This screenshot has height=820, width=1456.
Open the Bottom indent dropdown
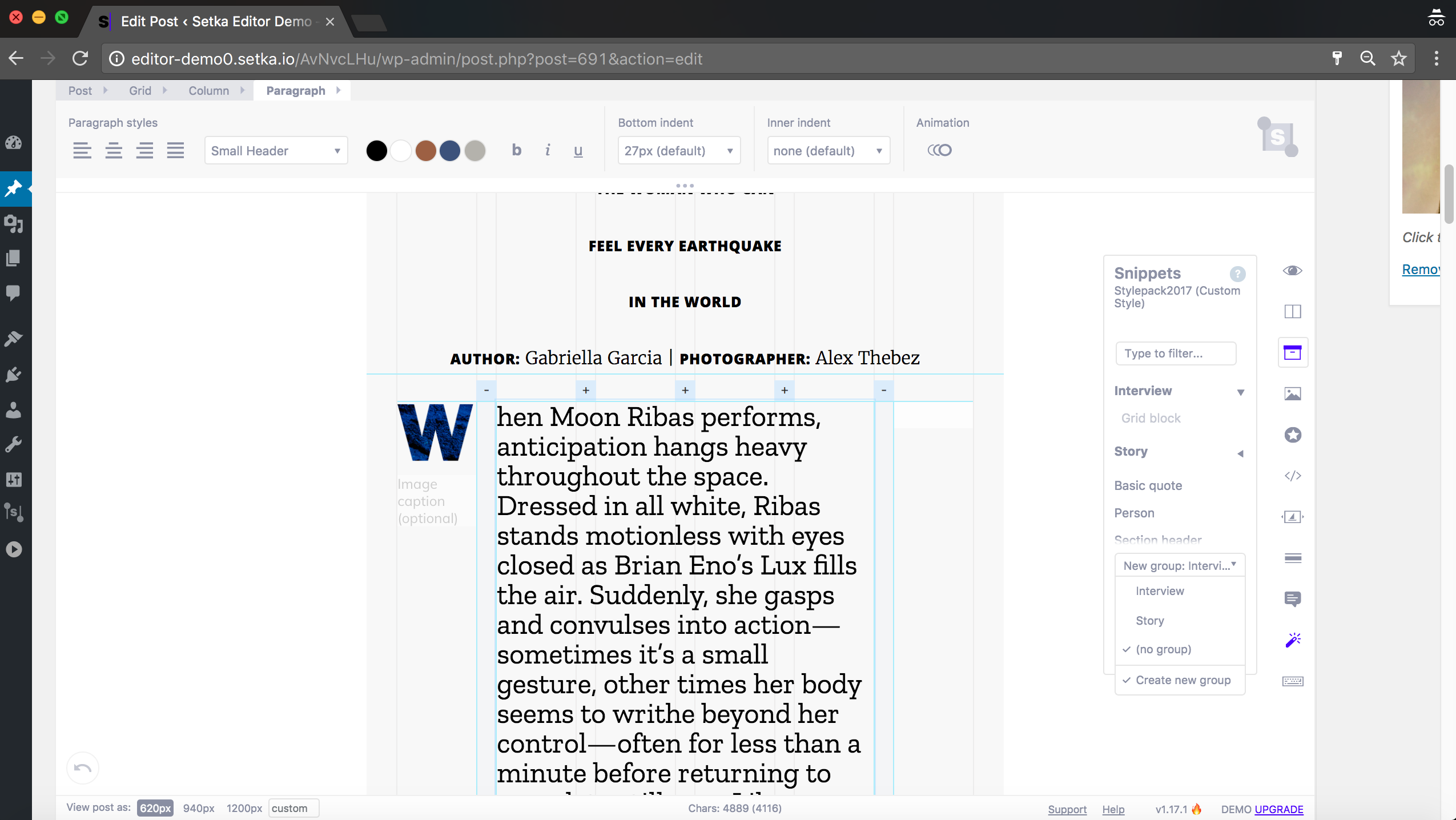[x=679, y=151]
